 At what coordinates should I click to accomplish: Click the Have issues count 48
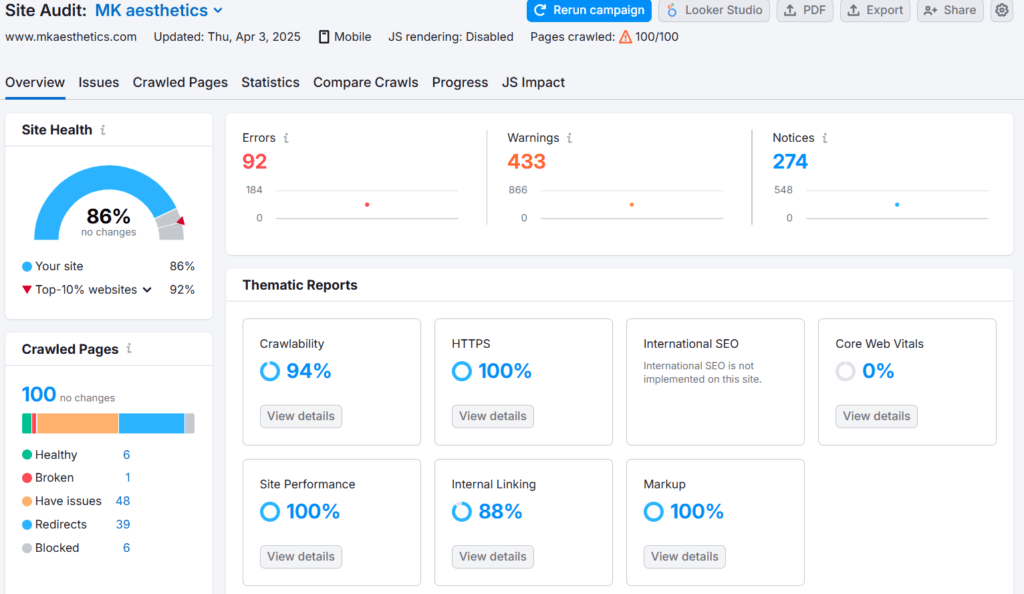pyautogui.click(x=123, y=501)
